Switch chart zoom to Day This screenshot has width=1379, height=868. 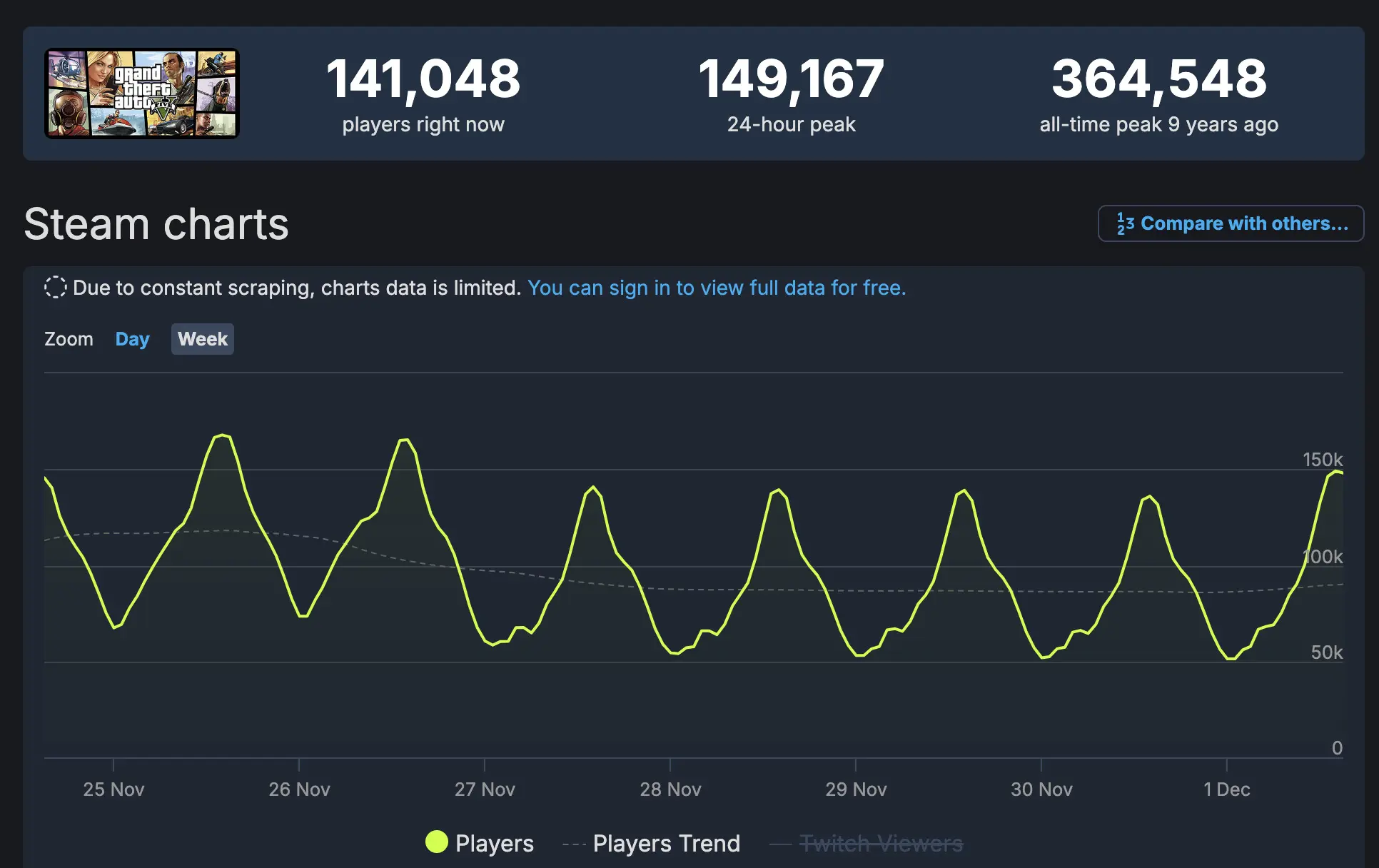point(132,339)
